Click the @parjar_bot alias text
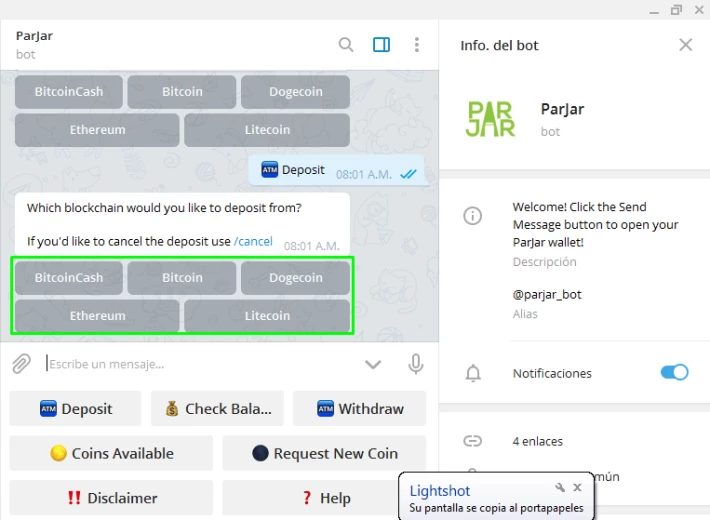 547,294
